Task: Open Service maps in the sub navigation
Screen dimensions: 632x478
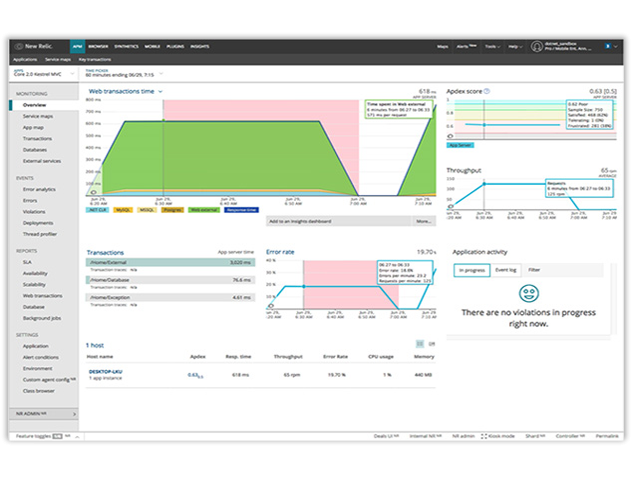Action: 58,59
